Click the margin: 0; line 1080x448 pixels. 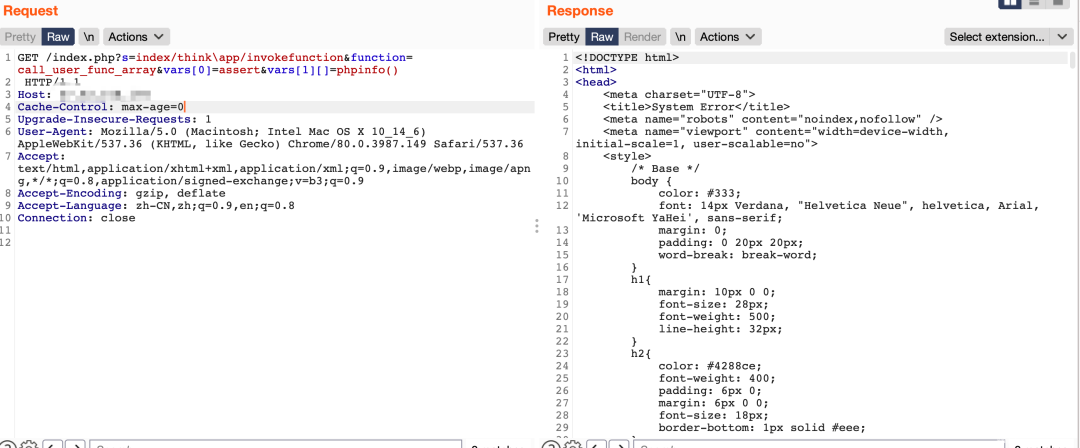pyautogui.click(x=693, y=230)
